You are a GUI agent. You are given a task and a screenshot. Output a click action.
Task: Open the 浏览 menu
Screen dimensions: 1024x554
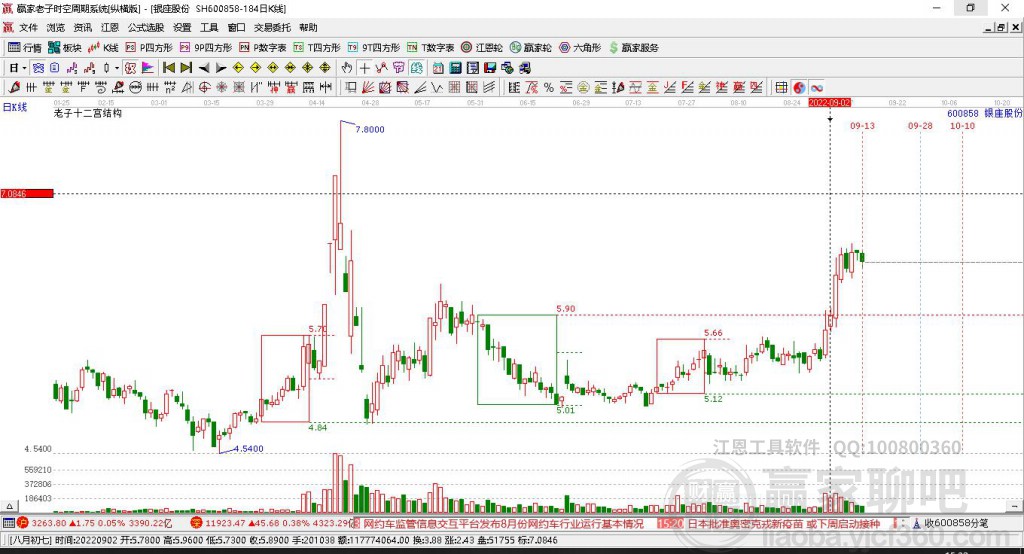click(56, 27)
